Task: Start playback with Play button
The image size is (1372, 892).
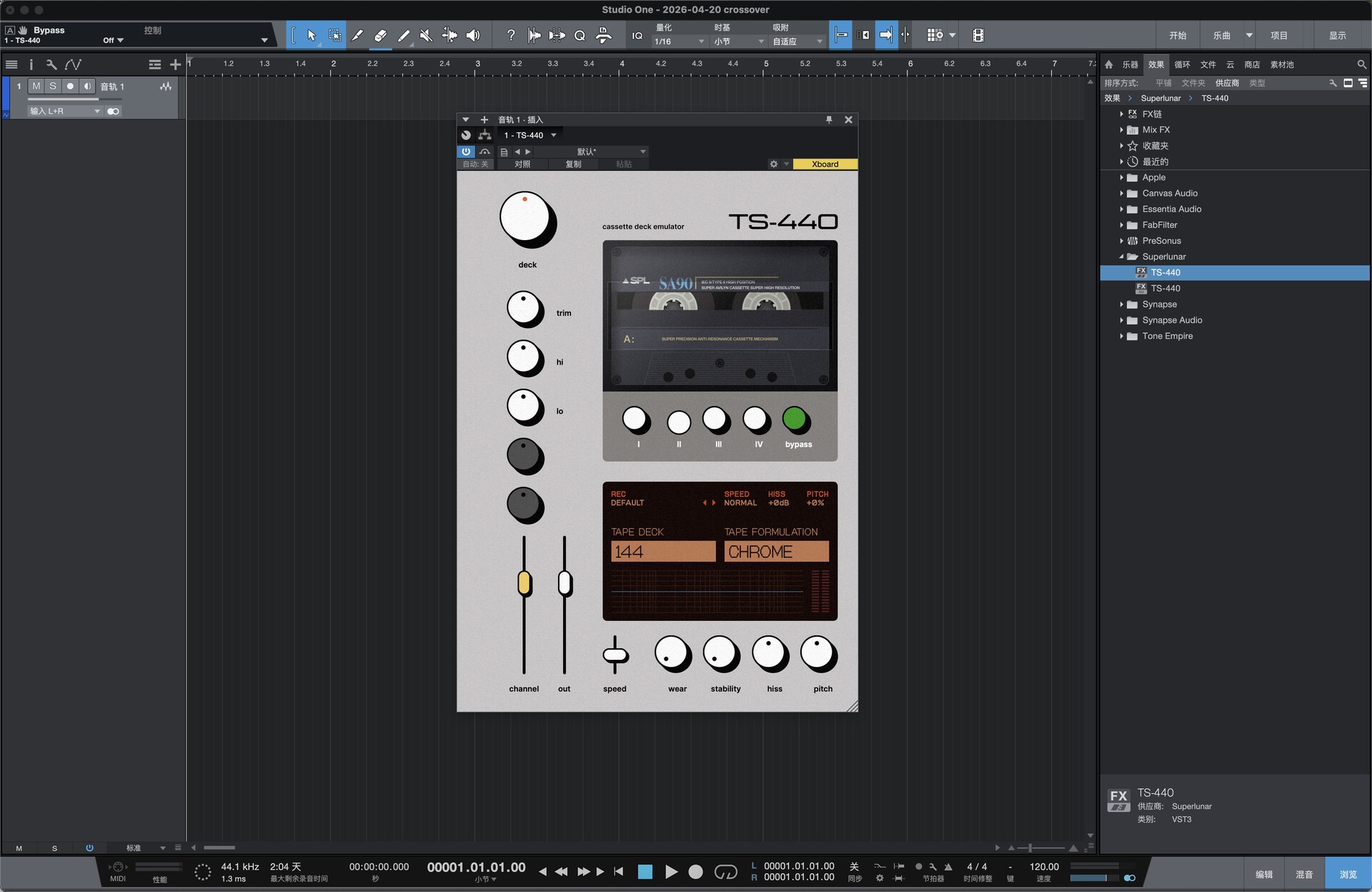Action: (x=671, y=871)
